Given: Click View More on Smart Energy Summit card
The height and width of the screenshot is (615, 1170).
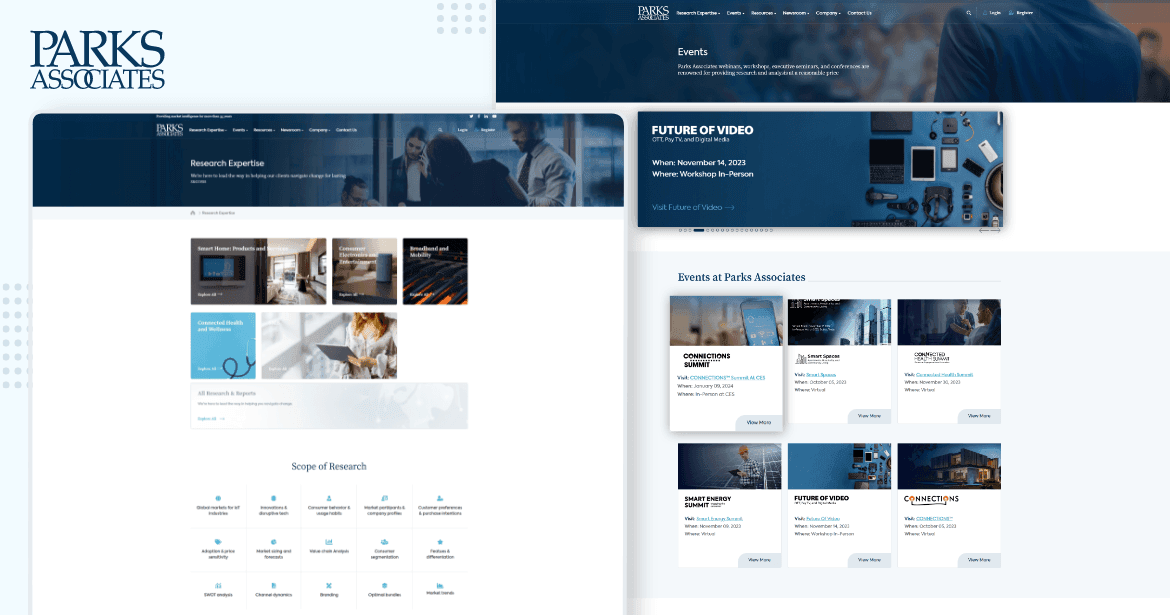Looking at the screenshot, I should (x=760, y=560).
